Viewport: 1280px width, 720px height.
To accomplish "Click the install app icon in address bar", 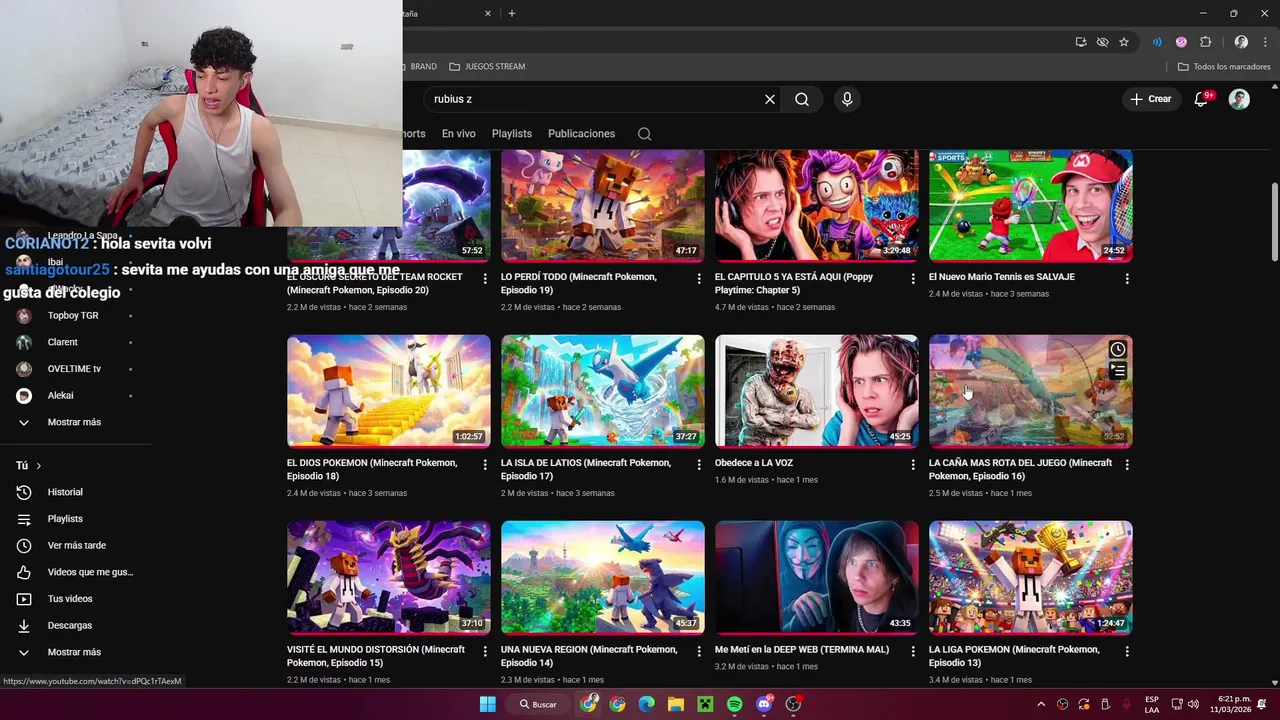I will coord(1081,42).
